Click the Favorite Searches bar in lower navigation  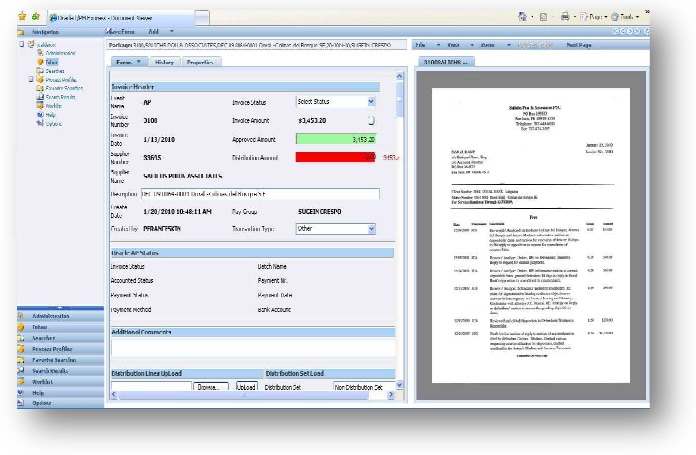(60, 360)
